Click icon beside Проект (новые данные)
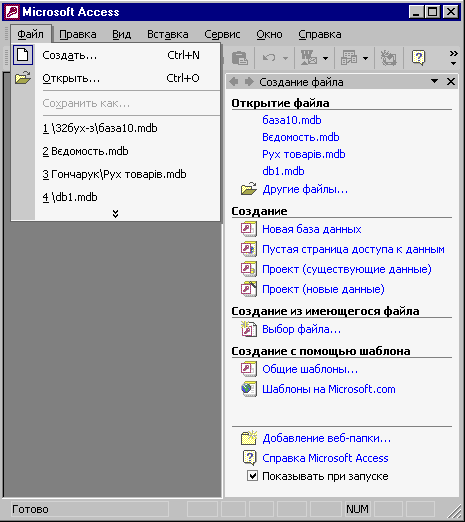465x522 pixels. point(249,289)
